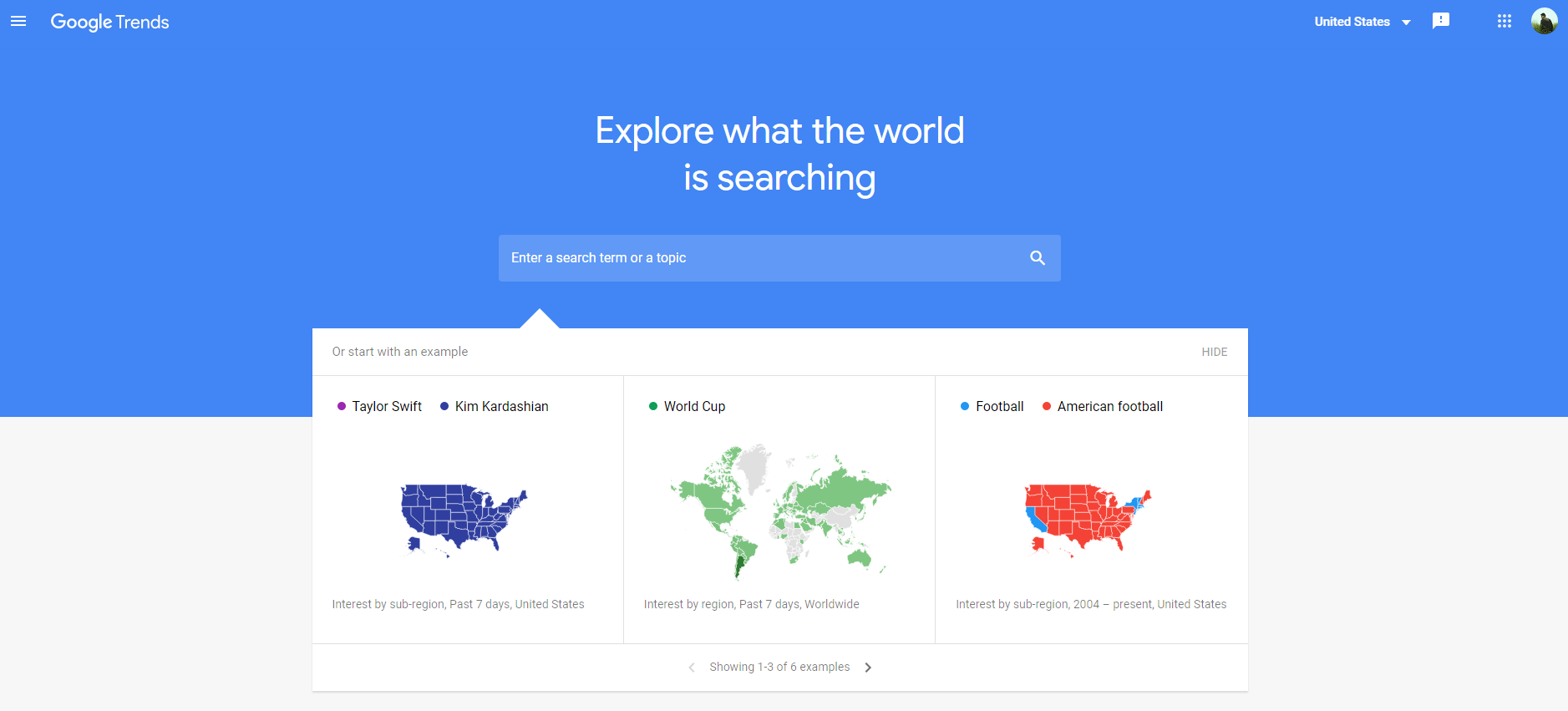This screenshot has width=1568, height=711.
Task: Open the red US football map
Action: tap(1088, 520)
